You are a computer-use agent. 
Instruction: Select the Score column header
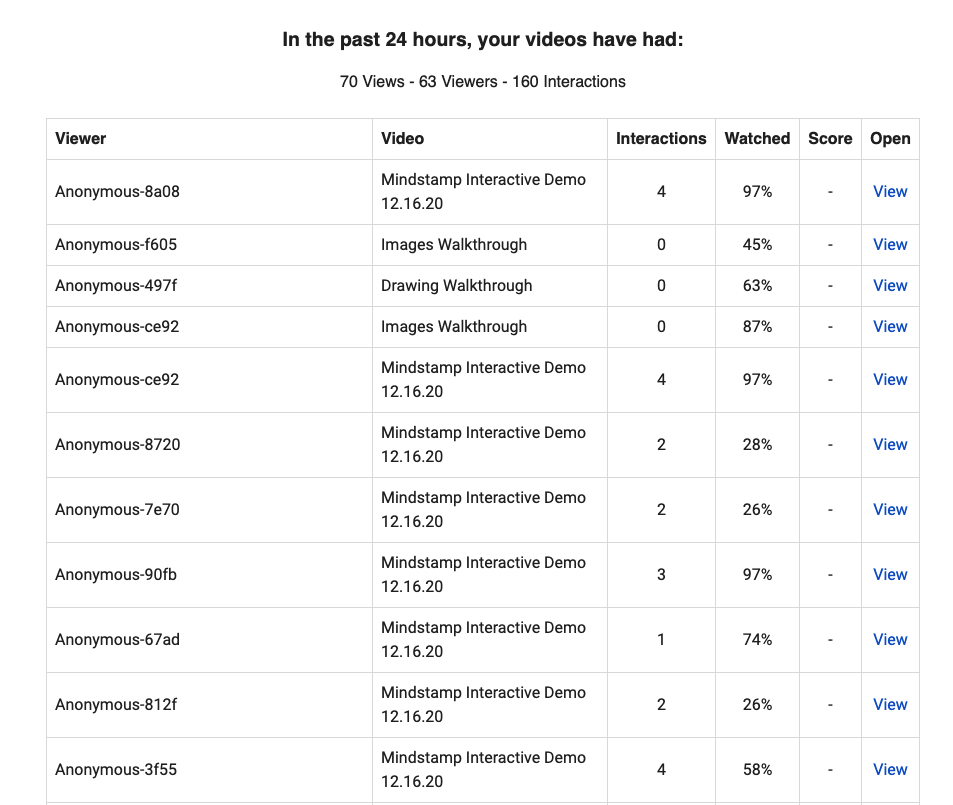(830, 138)
